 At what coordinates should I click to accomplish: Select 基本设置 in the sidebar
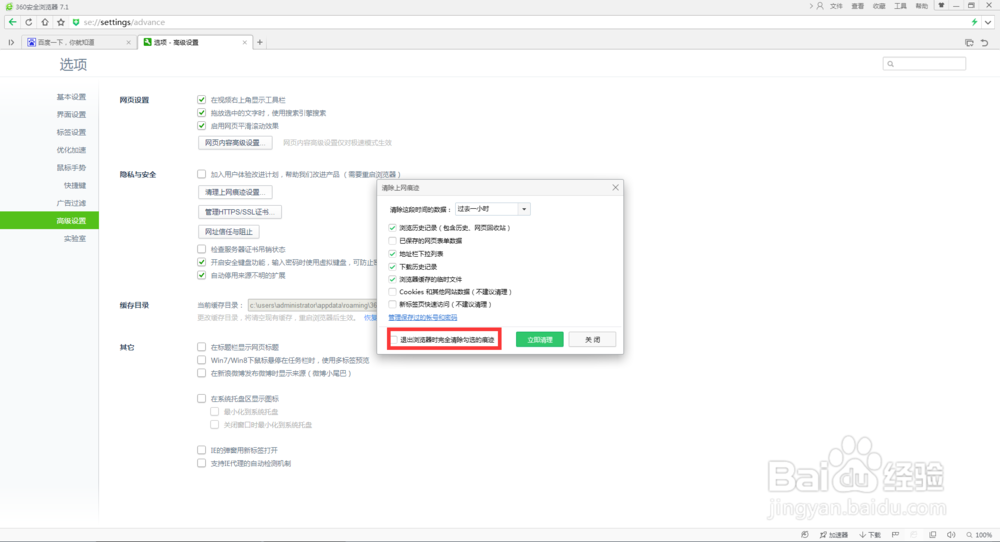pos(71,97)
